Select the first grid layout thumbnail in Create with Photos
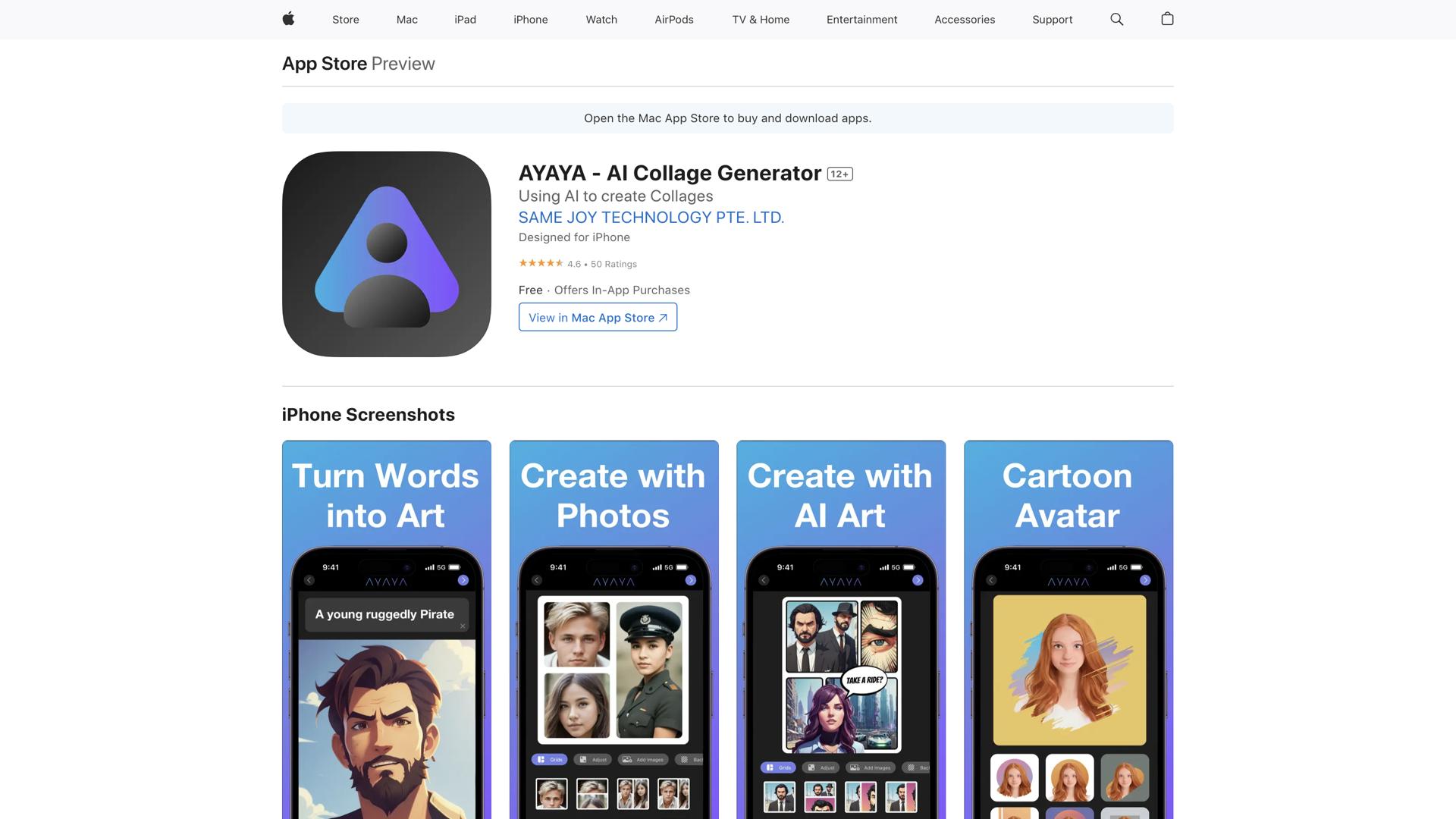This screenshot has height=819, width=1456. click(x=553, y=794)
